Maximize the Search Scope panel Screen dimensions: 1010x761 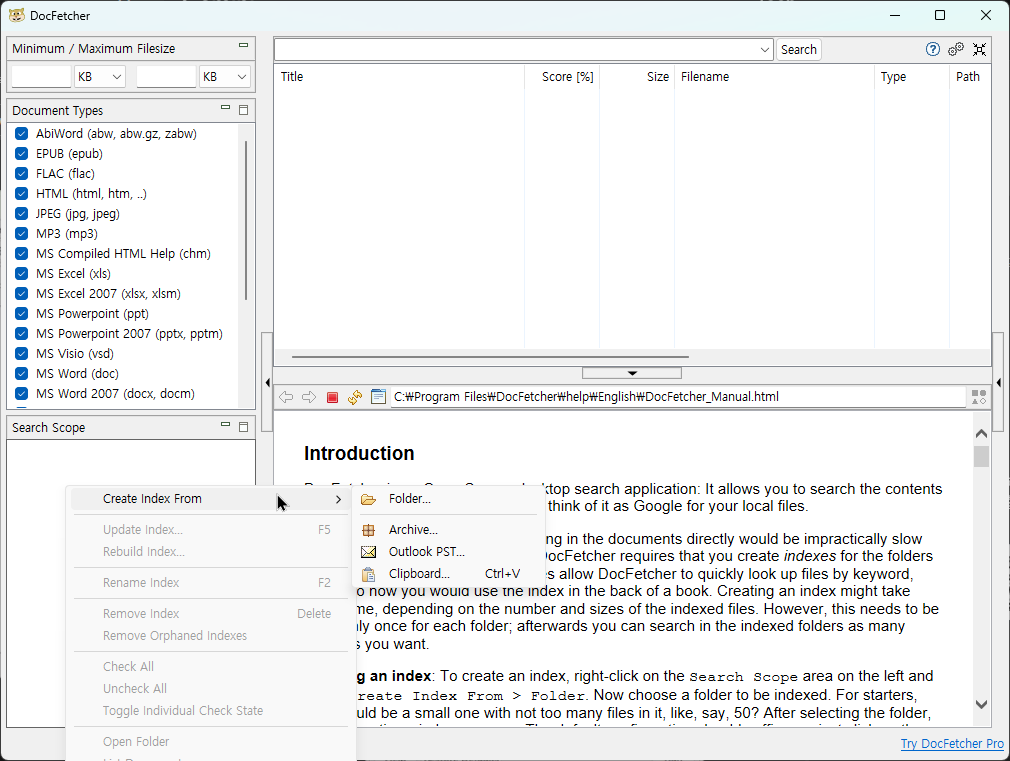click(243, 427)
